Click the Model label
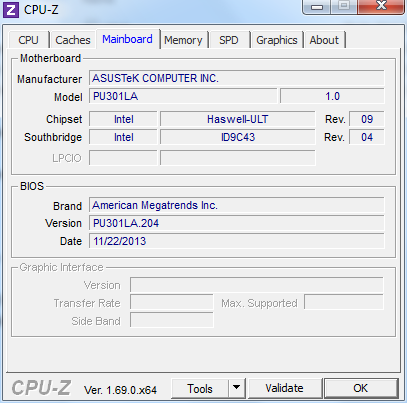Viewport: 407px width, 403px height. [x=68, y=97]
